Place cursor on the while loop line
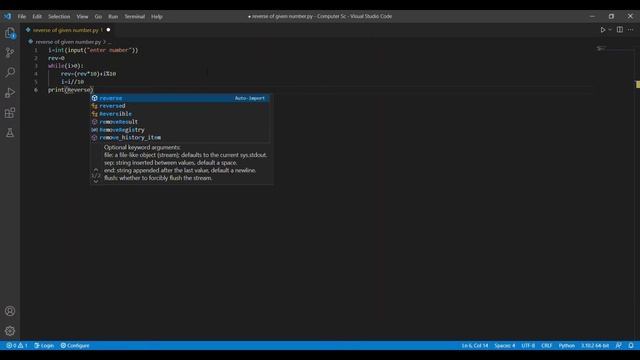 (66, 66)
